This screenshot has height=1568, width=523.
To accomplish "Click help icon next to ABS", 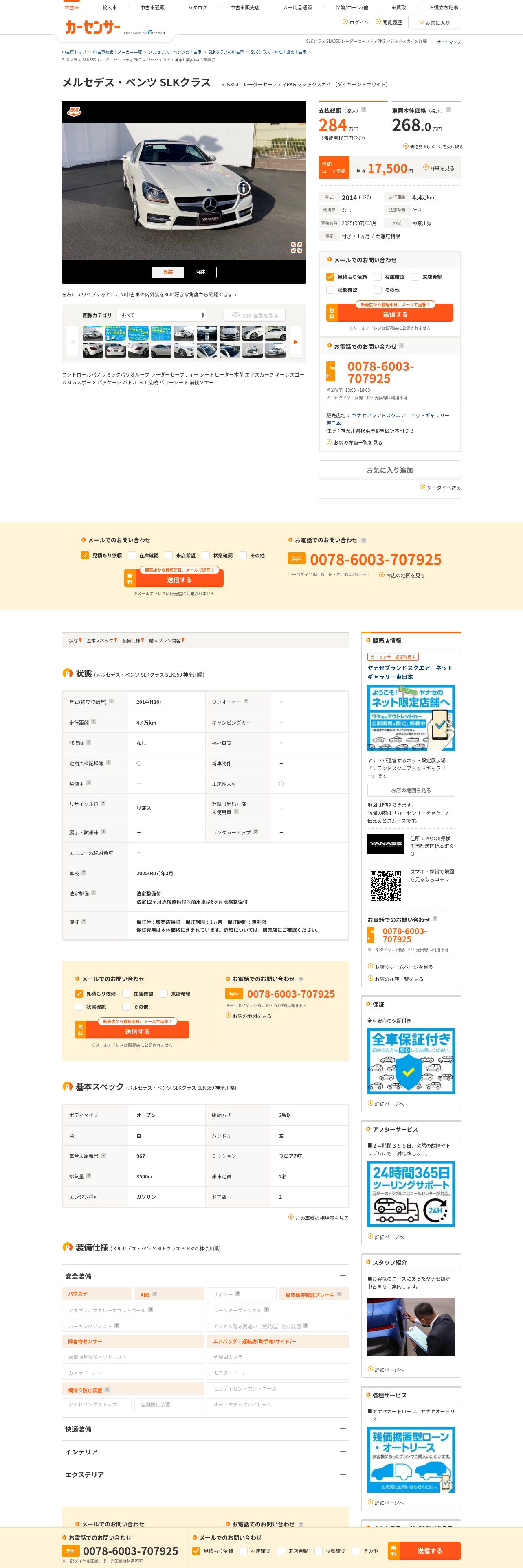I will pyautogui.click(x=155, y=1294).
